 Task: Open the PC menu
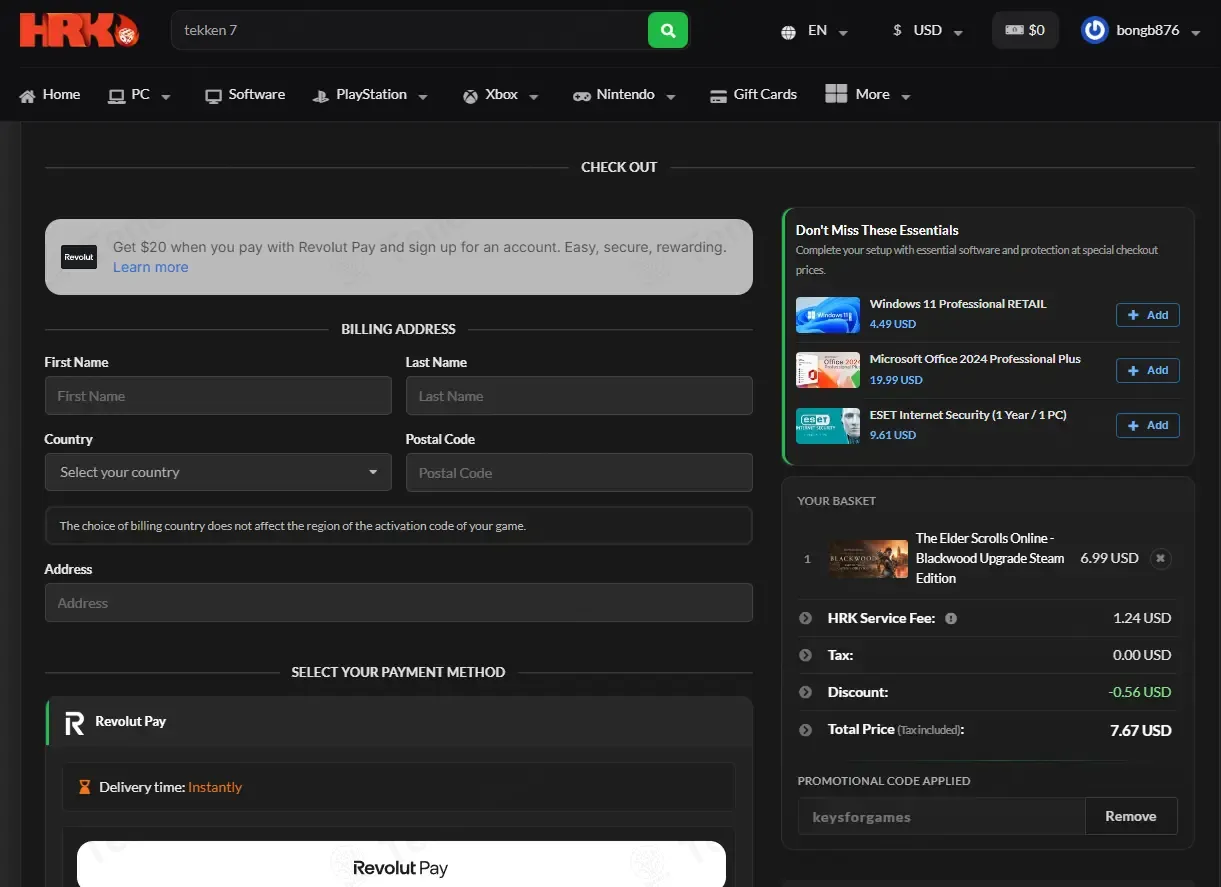[140, 95]
